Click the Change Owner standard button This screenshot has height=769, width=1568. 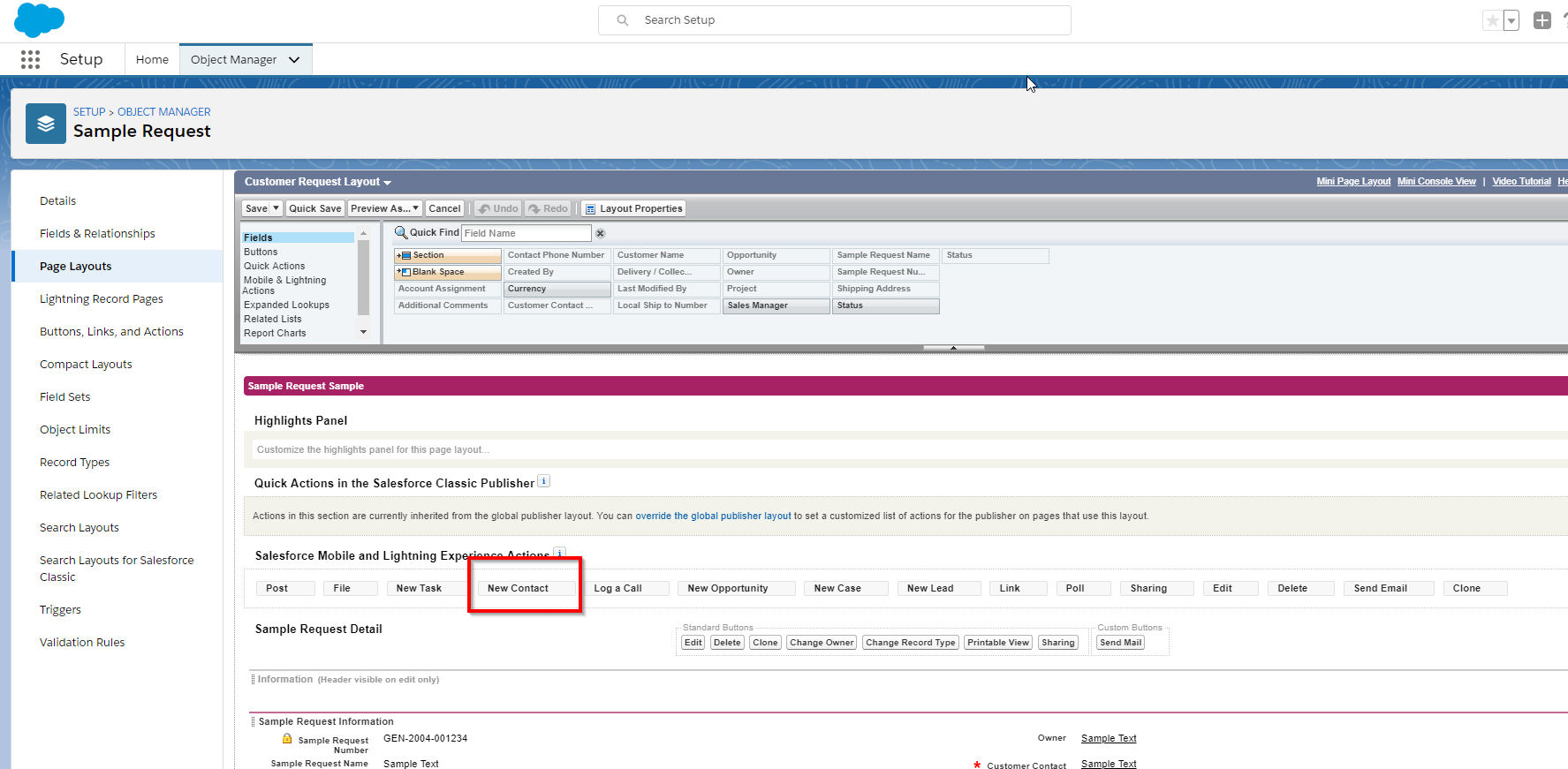click(822, 643)
